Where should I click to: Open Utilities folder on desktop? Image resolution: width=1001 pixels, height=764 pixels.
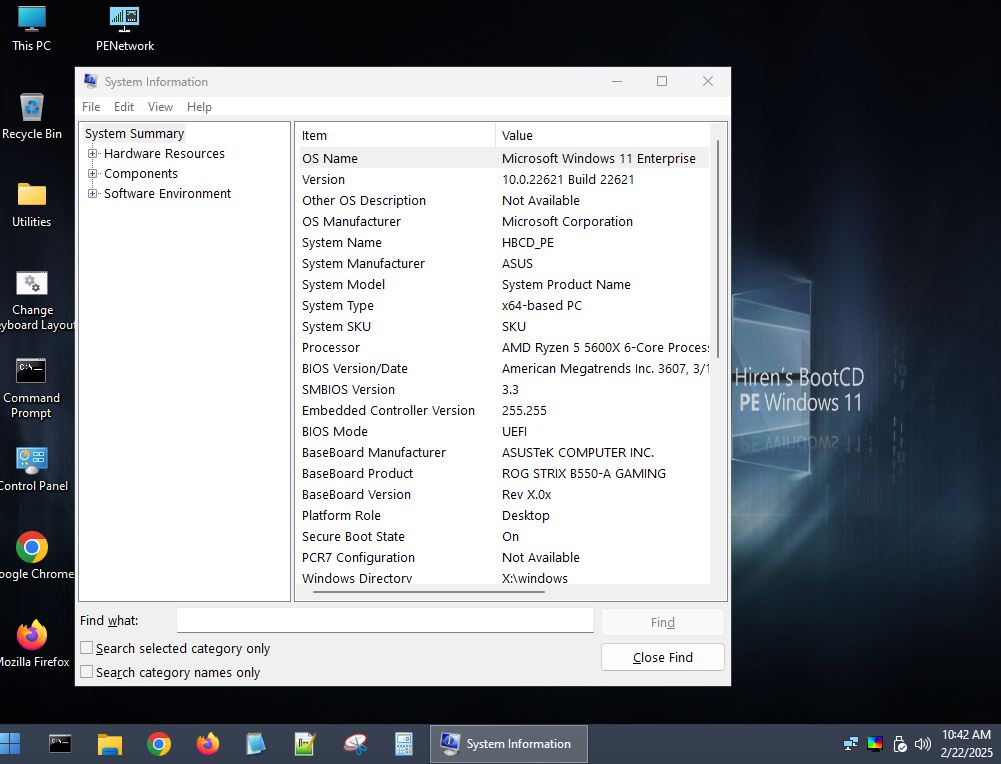click(31, 204)
